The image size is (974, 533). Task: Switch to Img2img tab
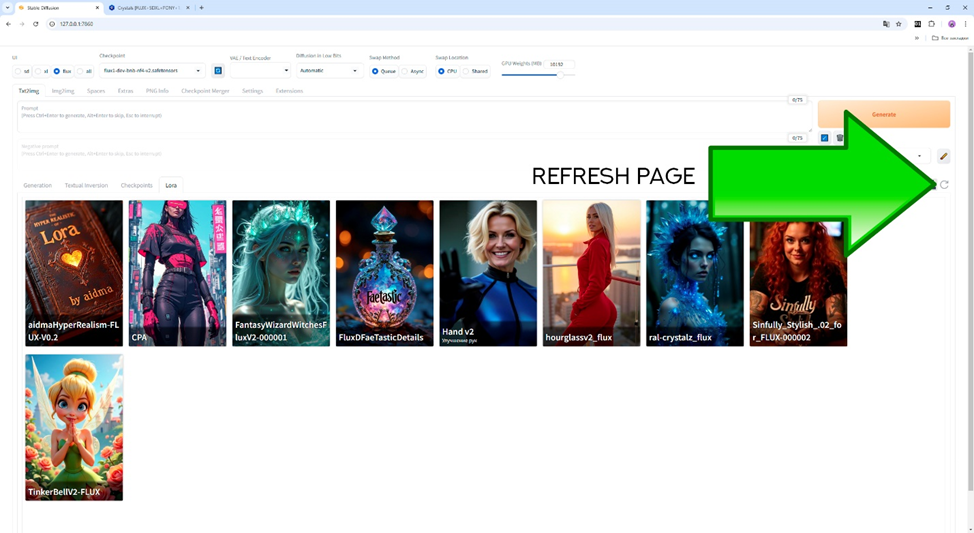click(63, 91)
